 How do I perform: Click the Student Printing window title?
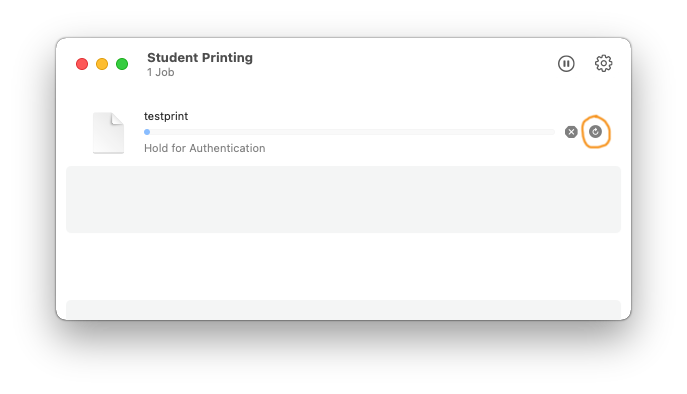coord(200,57)
